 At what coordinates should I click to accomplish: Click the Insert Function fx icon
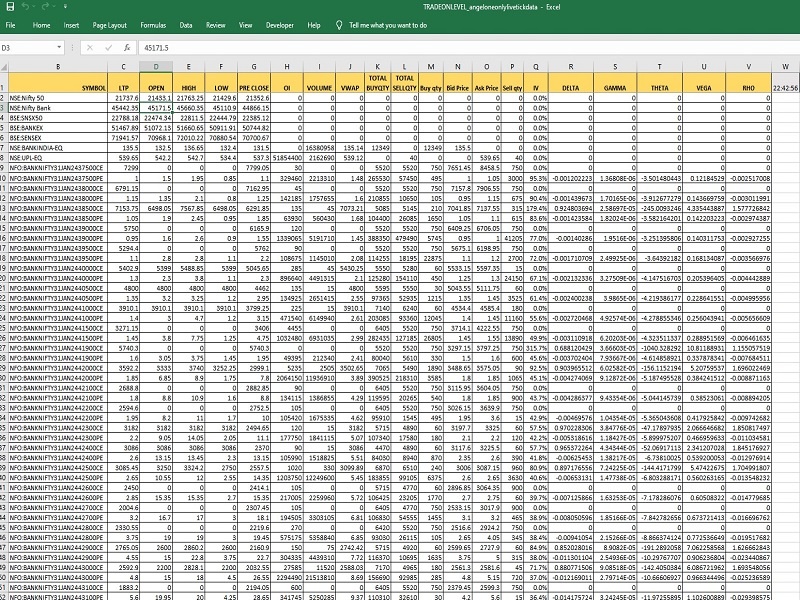tap(127, 47)
